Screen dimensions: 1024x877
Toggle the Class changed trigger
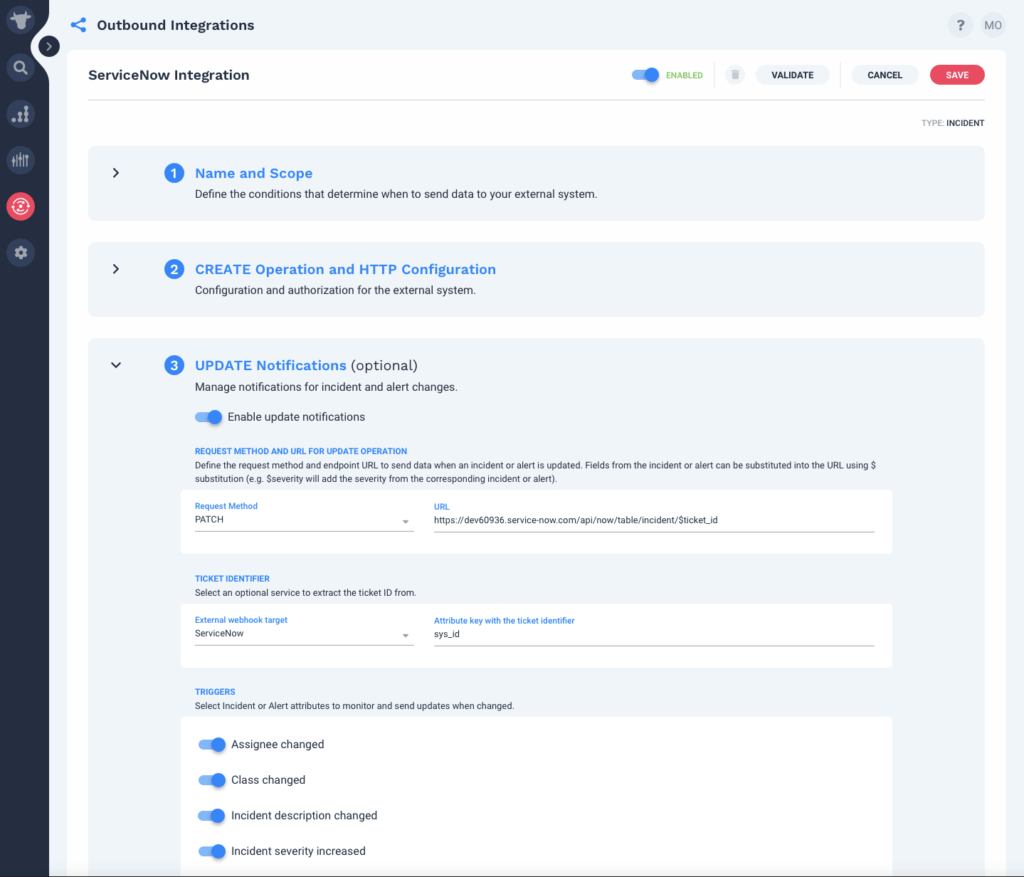coord(212,780)
